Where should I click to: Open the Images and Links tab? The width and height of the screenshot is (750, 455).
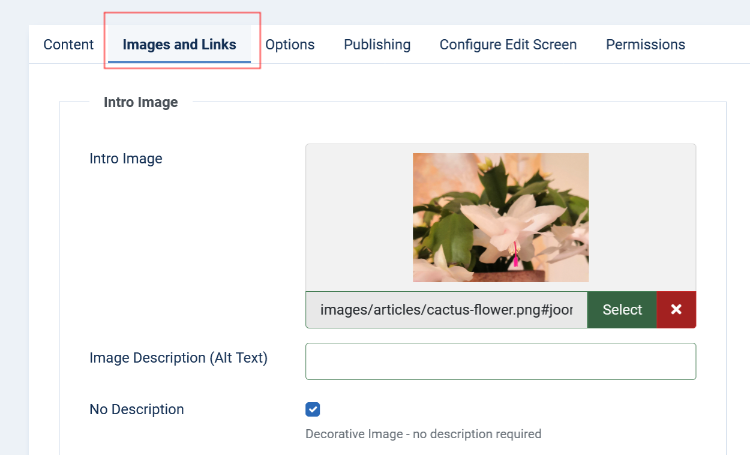[x=179, y=44]
